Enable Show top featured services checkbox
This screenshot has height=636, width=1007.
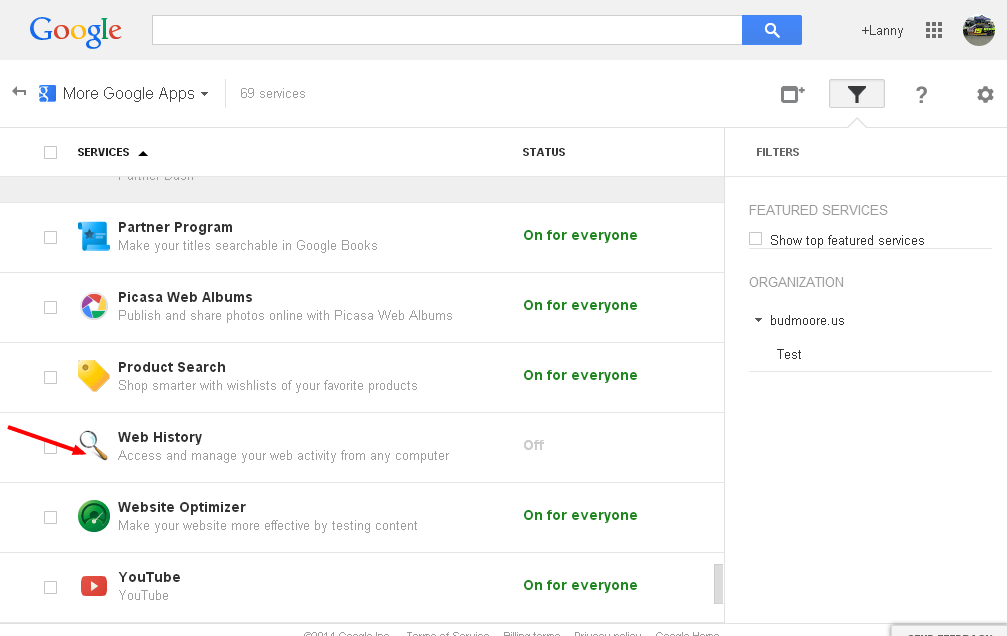pos(756,239)
